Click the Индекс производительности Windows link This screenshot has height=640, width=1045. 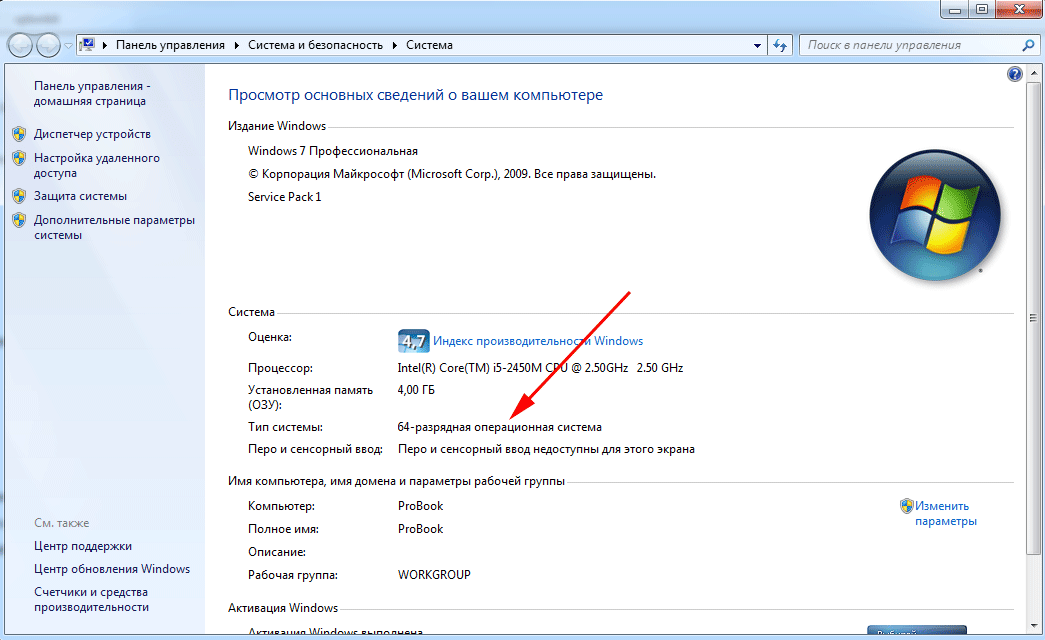(538, 341)
